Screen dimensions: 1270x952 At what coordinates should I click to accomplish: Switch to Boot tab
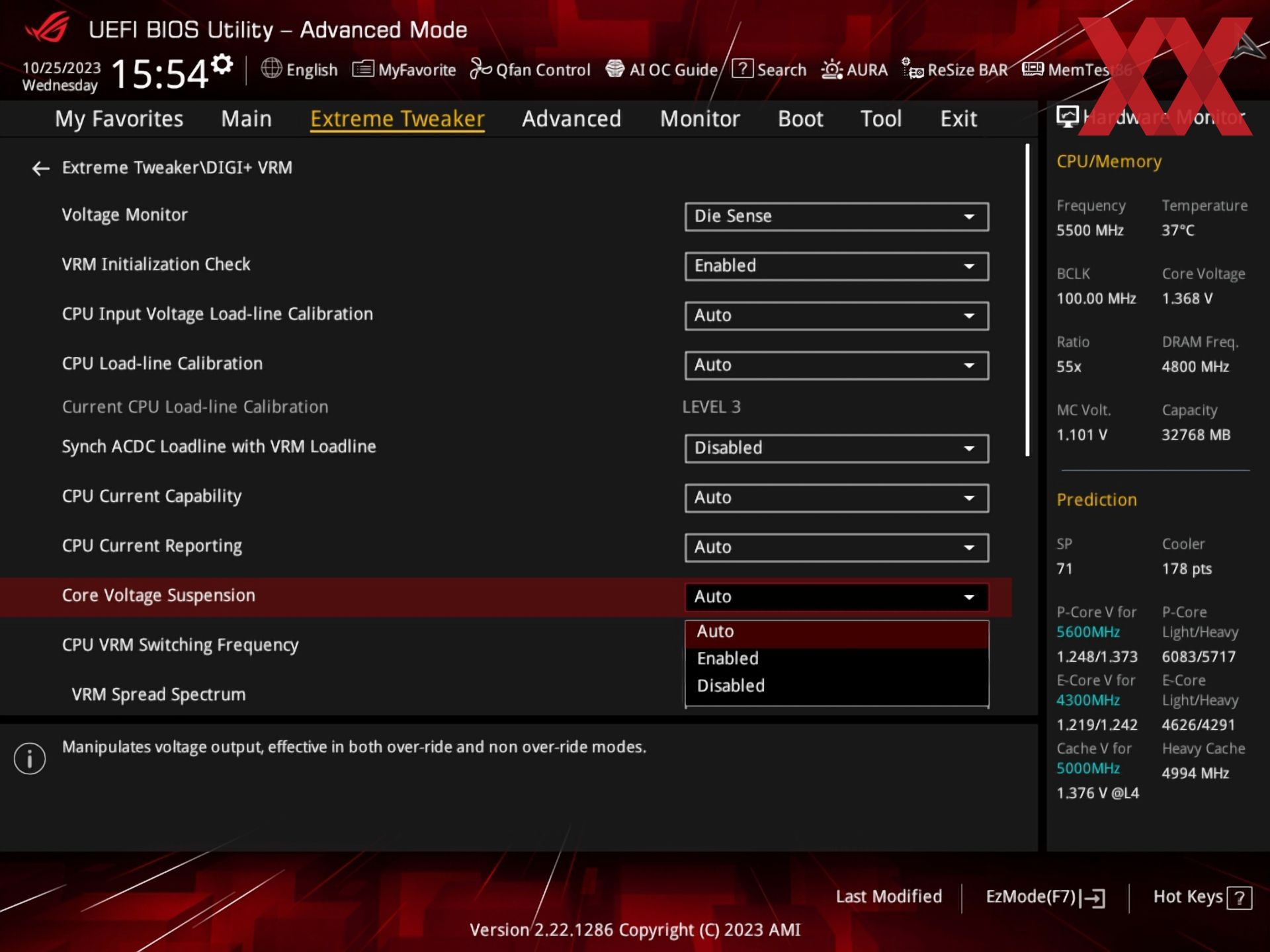(800, 119)
